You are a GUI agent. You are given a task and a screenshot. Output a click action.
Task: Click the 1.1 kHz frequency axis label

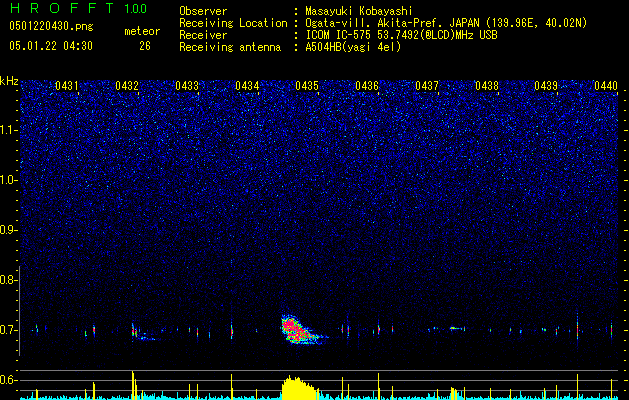coord(9,130)
